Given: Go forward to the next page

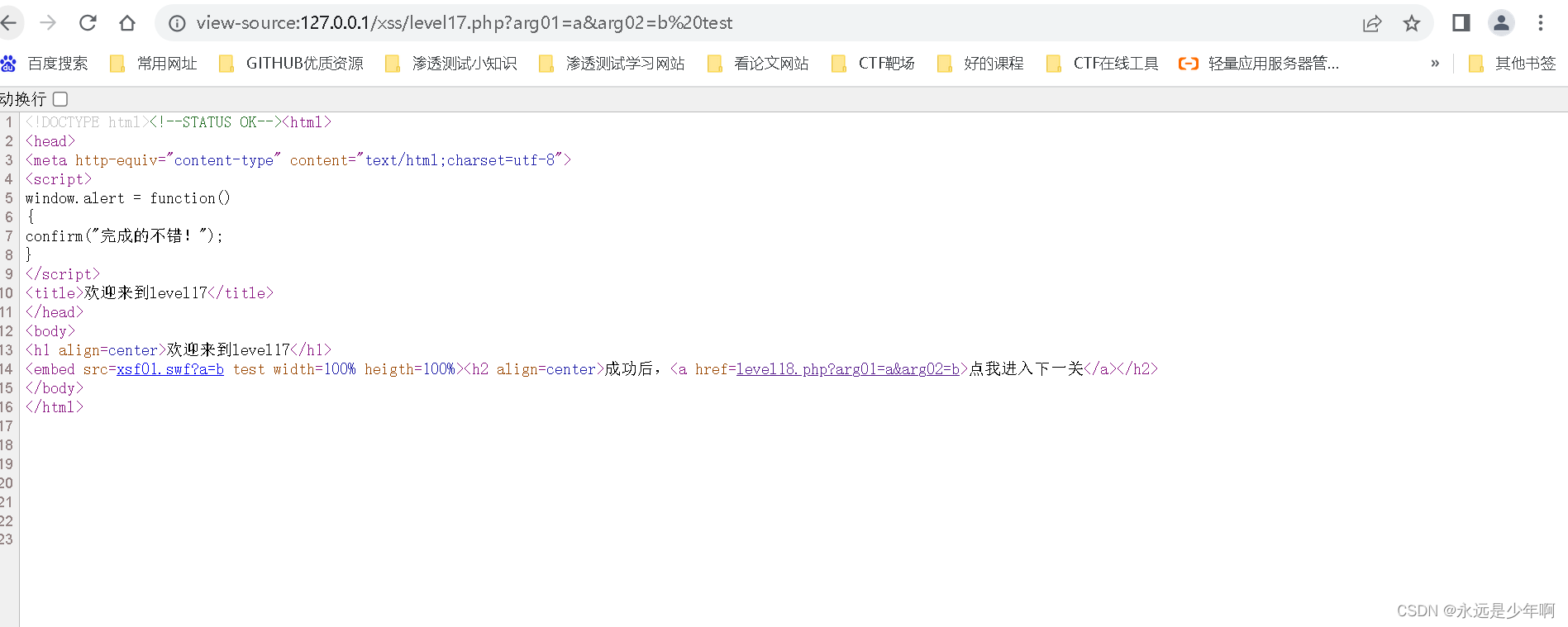Looking at the screenshot, I should [x=48, y=23].
